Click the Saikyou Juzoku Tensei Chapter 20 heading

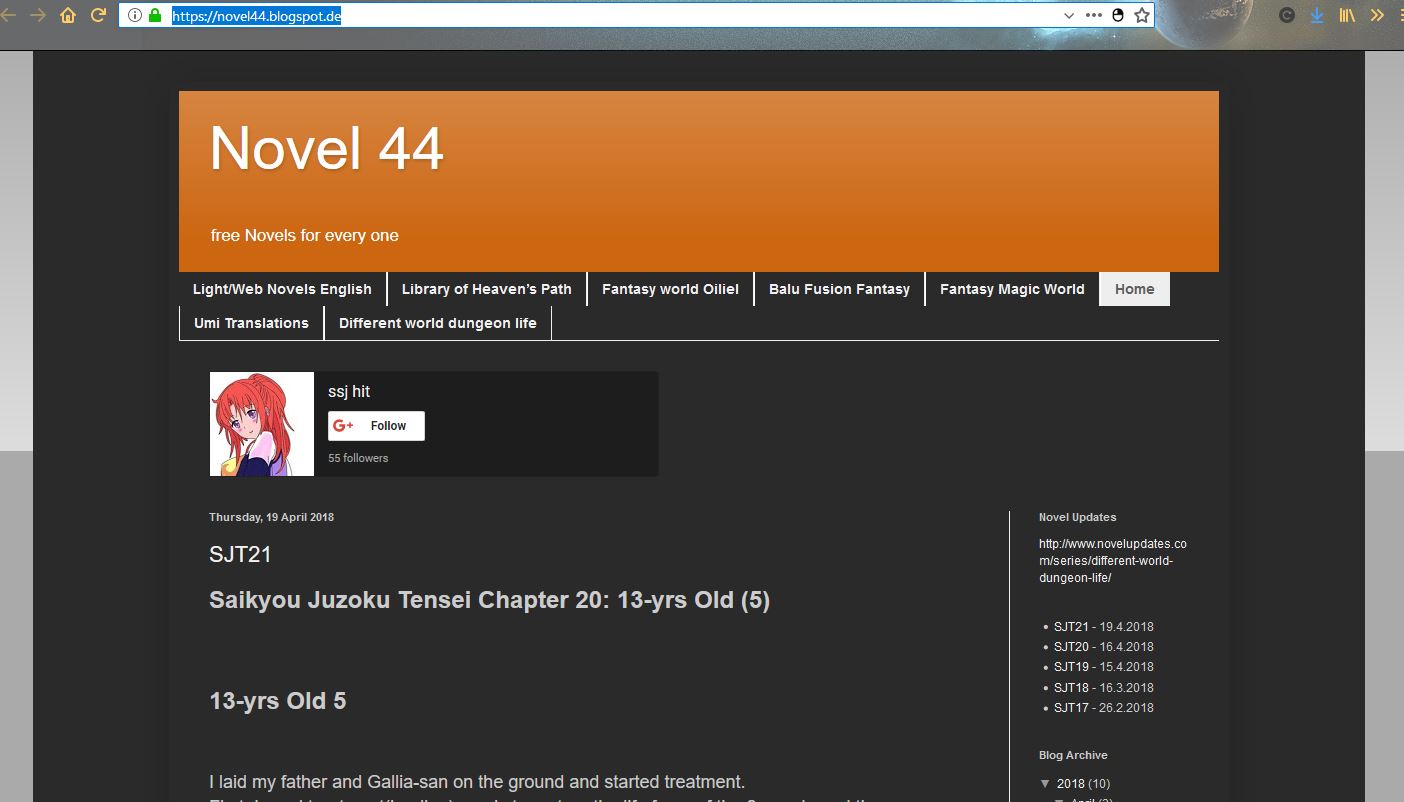click(x=489, y=600)
